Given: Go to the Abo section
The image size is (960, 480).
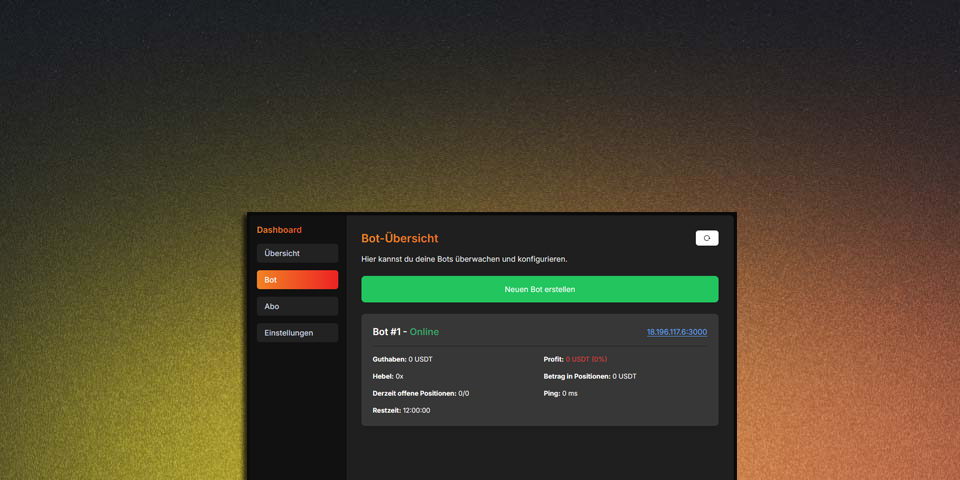Looking at the screenshot, I should click(297, 306).
